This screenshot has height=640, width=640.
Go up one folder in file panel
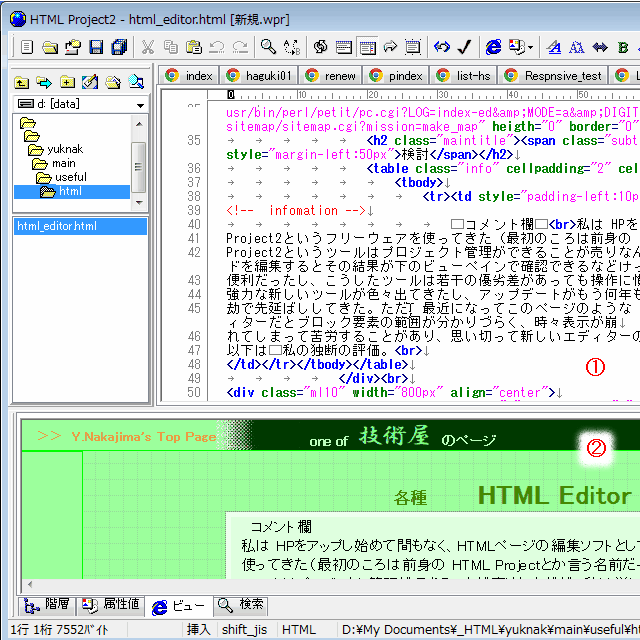tap(21, 82)
